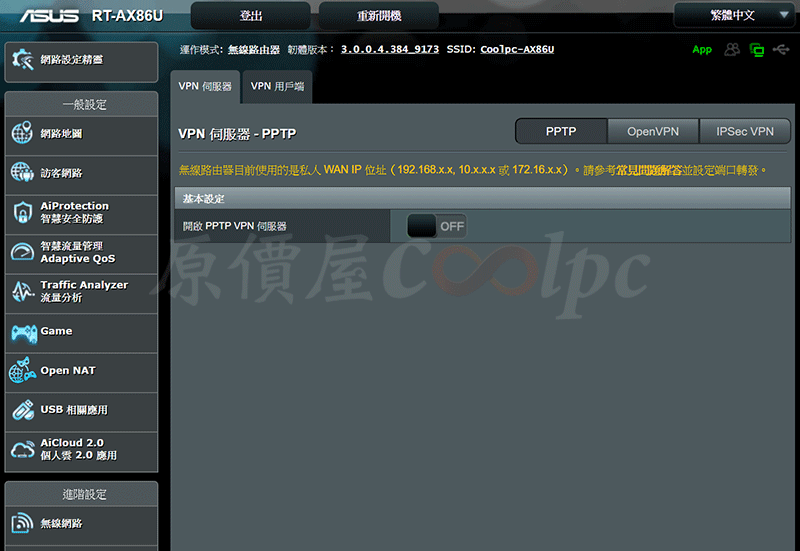Open AiProtection 智慧安全防護 menu label
The image size is (800, 551).
click(75, 212)
